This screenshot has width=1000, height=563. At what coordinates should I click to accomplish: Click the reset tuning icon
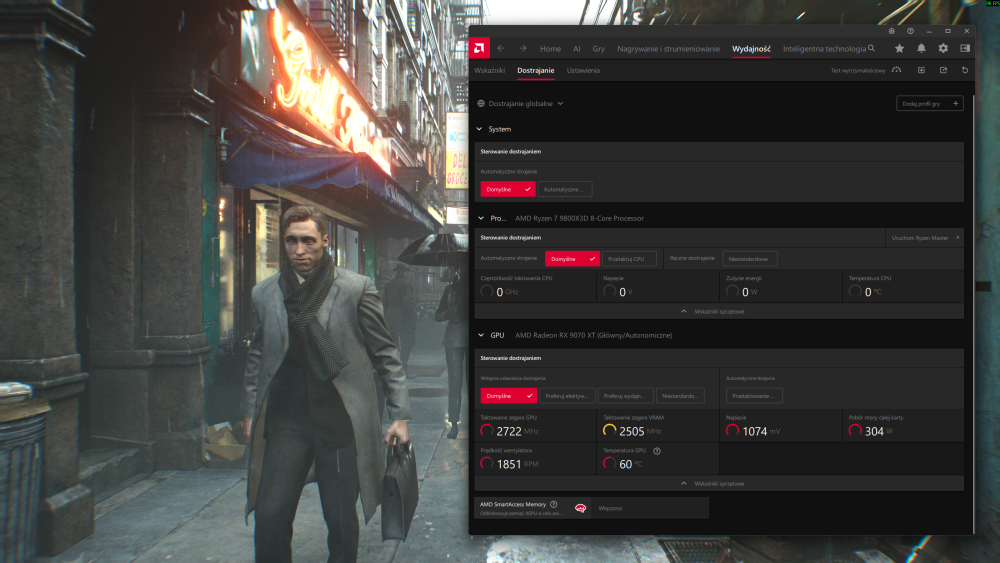pyautogui.click(x=965, y=70)
